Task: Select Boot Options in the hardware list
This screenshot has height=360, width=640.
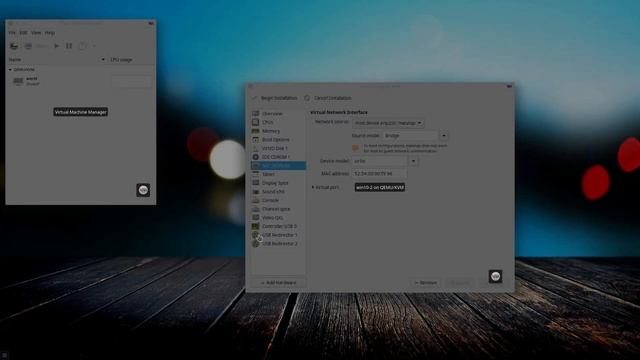Action: click(x=278, y=140)
